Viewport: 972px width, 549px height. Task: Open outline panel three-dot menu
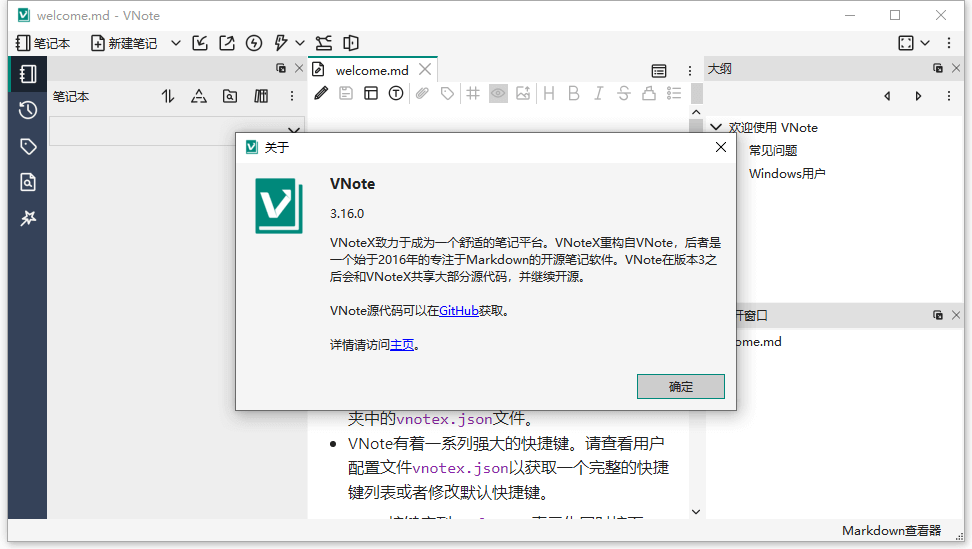click(x=949, y=96)
